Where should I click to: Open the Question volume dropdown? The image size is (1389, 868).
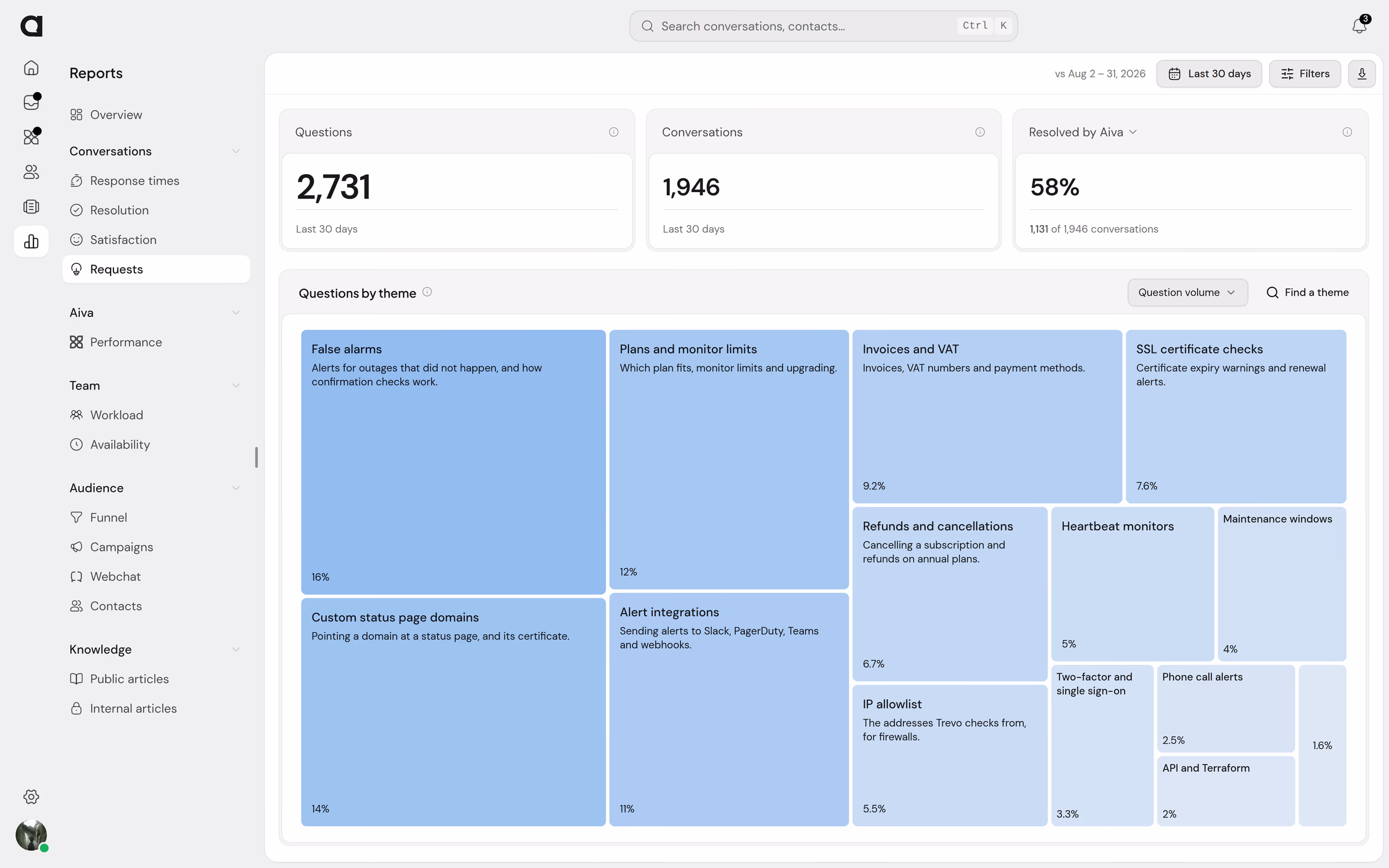point(1188,292)
